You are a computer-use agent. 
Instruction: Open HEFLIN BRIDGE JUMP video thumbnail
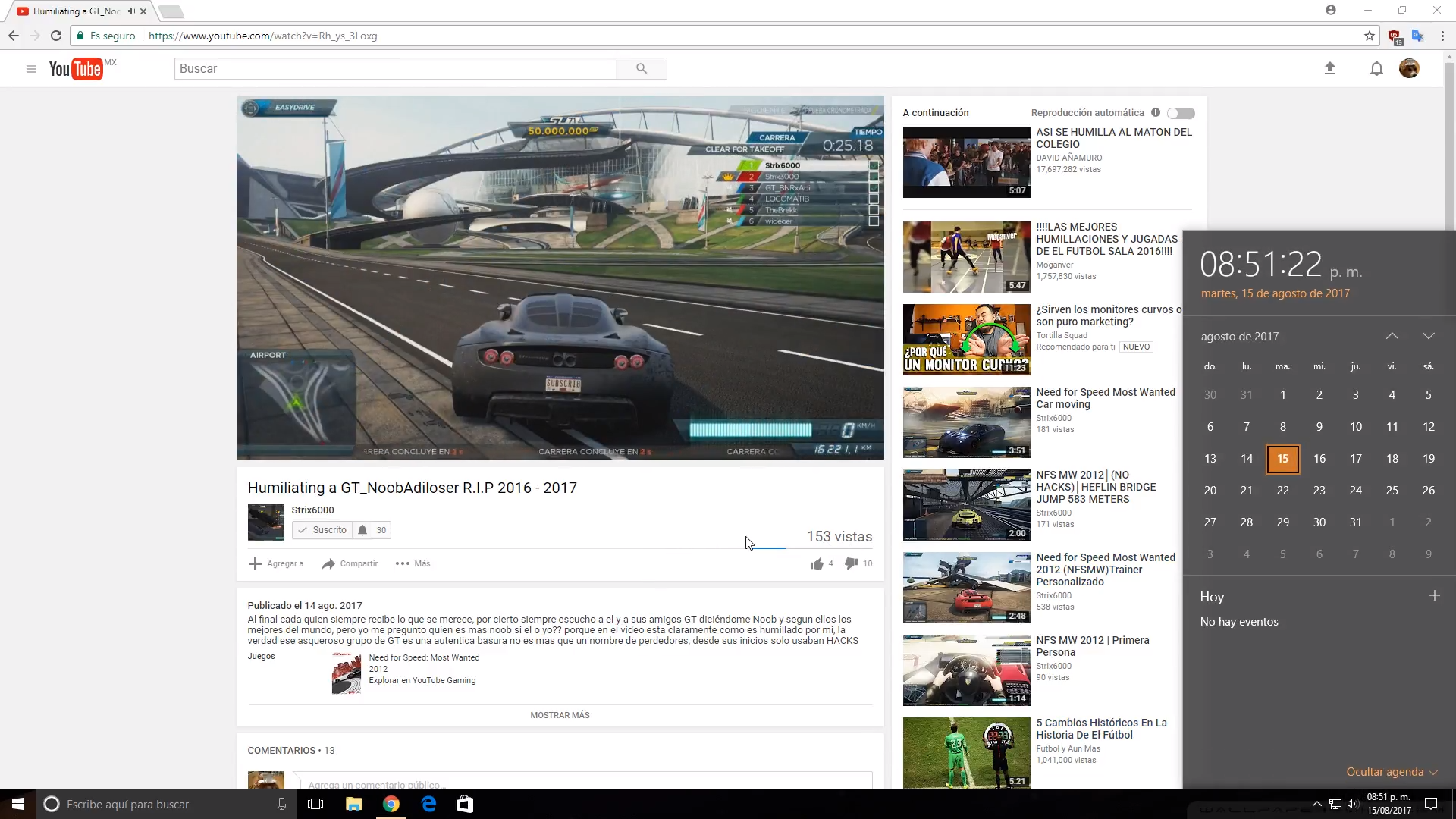(x=966, y=505)
